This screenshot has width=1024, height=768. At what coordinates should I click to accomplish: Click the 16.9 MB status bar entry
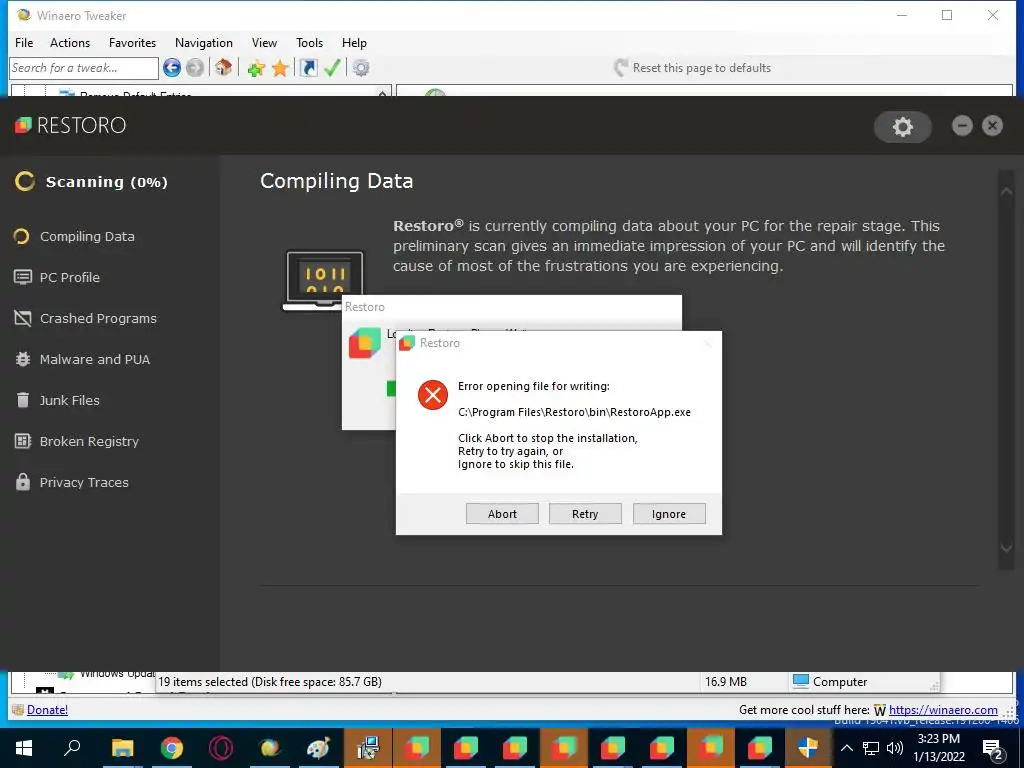pyautogui.click(x=726, y=682)
